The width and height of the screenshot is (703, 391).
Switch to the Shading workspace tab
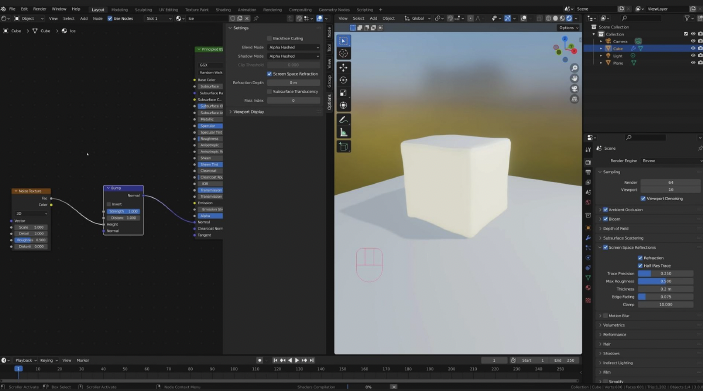point(223,9)
